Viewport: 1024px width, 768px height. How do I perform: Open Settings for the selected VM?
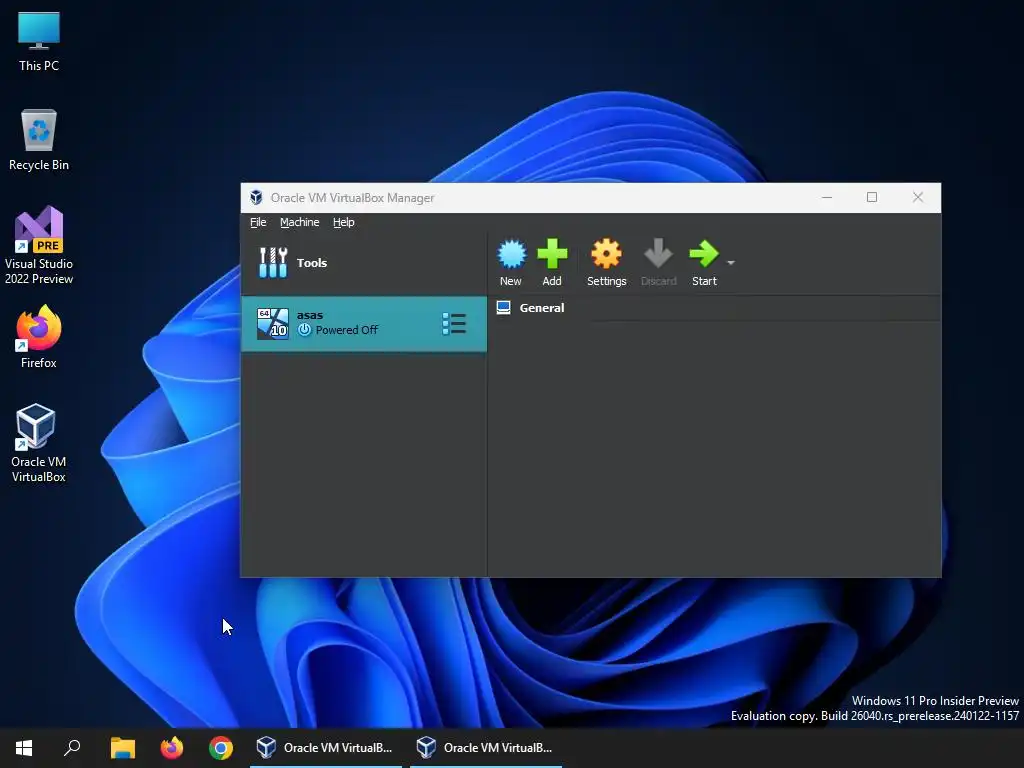[606, 262]
